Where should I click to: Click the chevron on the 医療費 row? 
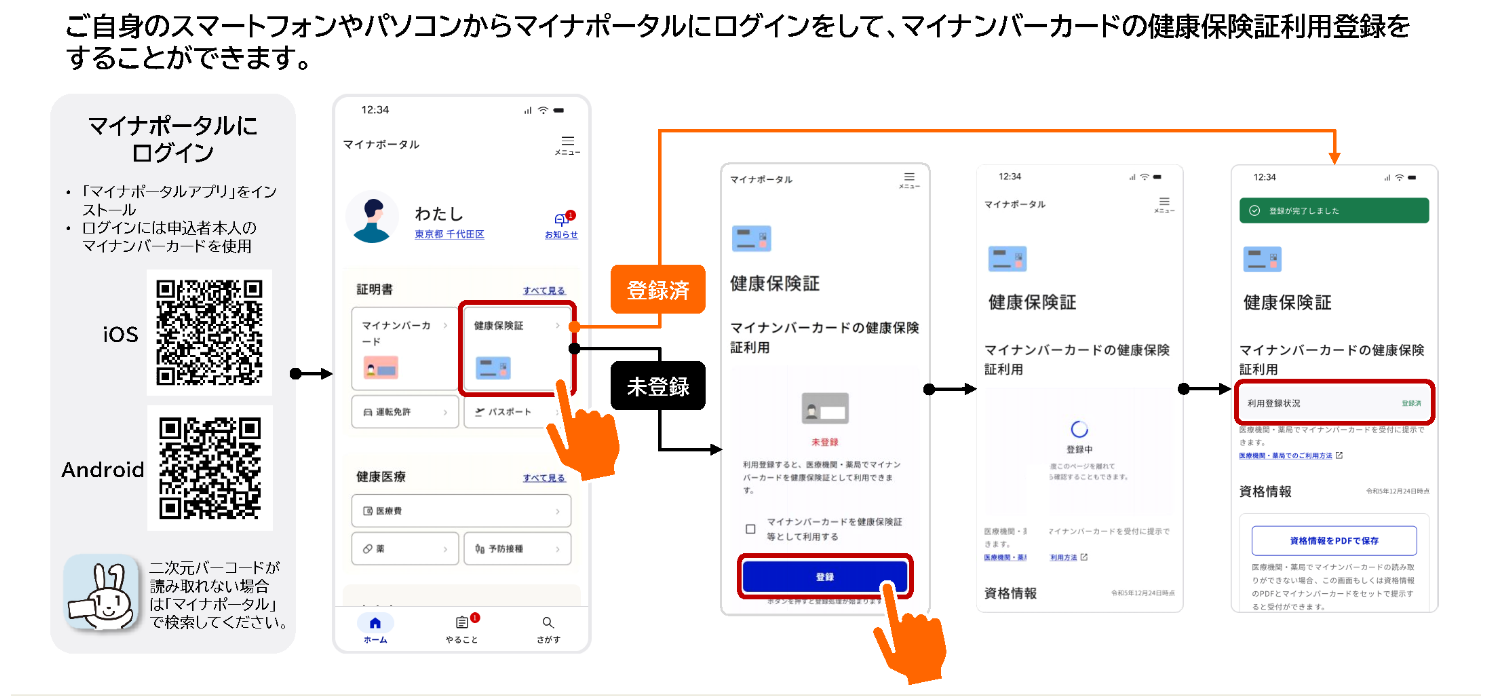[x=558, y=510]
